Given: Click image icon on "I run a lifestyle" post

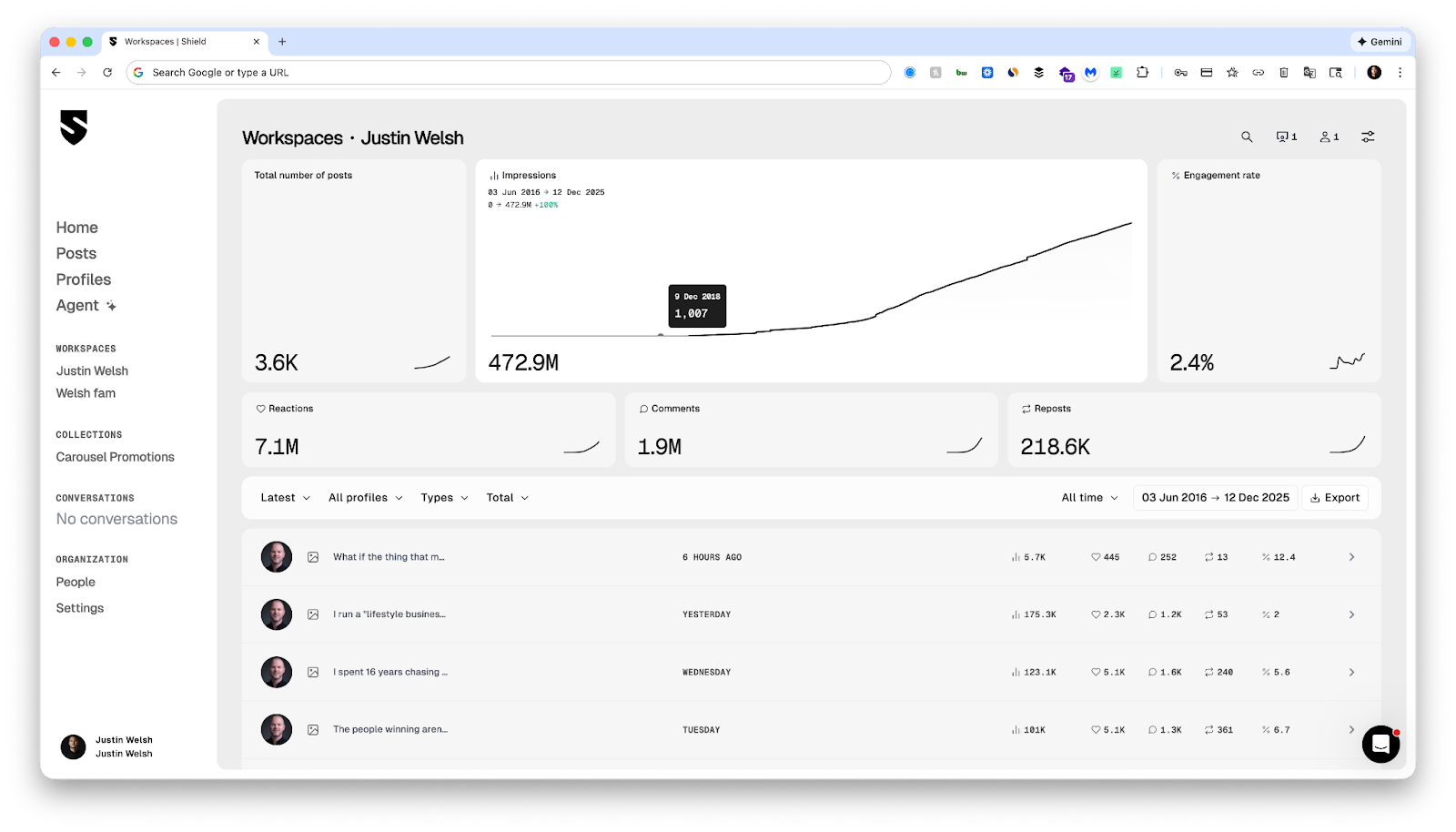Looking at the screenshot, I should coord(313,614).
